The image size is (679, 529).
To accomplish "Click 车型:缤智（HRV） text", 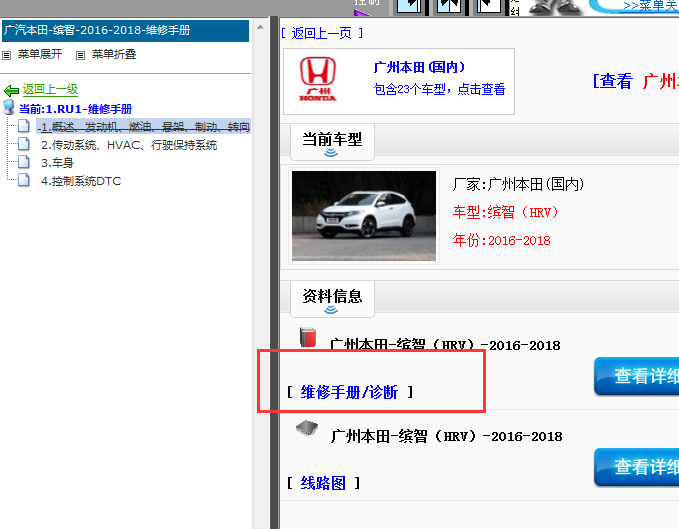I will tap(505, 212).
